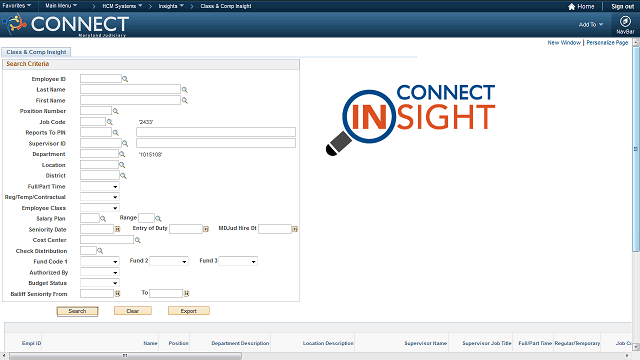The height and width of the screenshot is (360, 640).
Task: Open Insights breadcrumb menu
Action: coord(171,6)
